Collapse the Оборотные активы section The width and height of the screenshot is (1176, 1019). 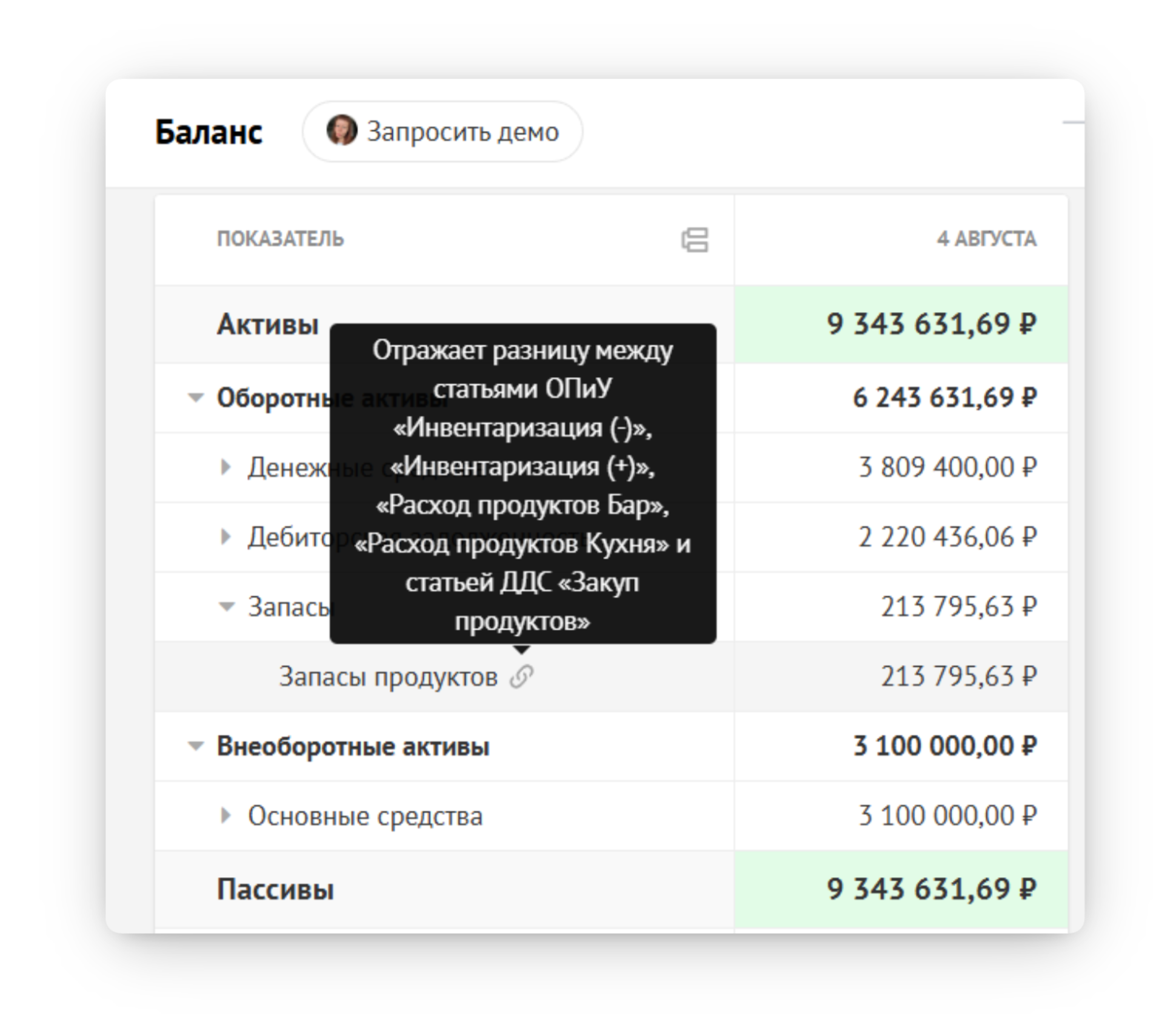196,398
